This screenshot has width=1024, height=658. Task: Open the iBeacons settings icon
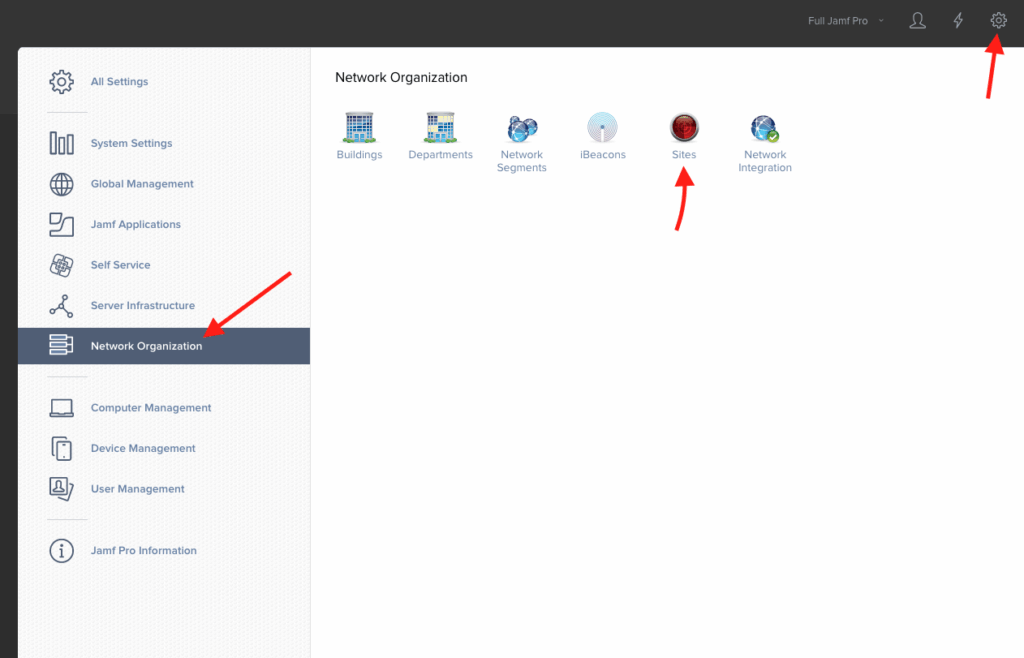coord(602,127)
